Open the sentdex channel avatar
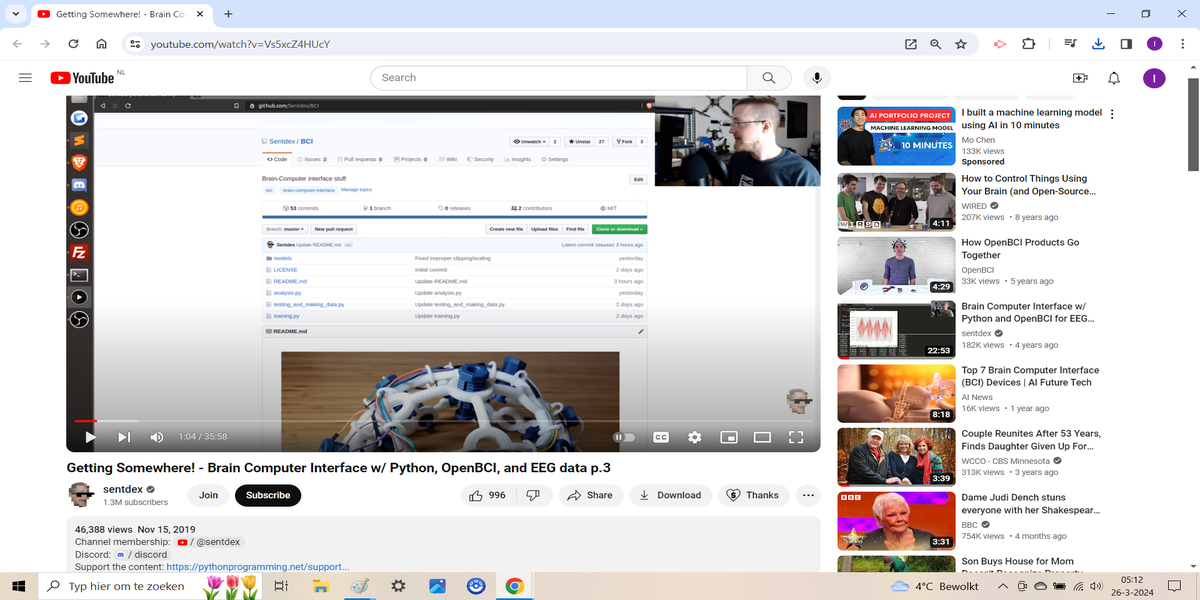 [x=81, y=495]
